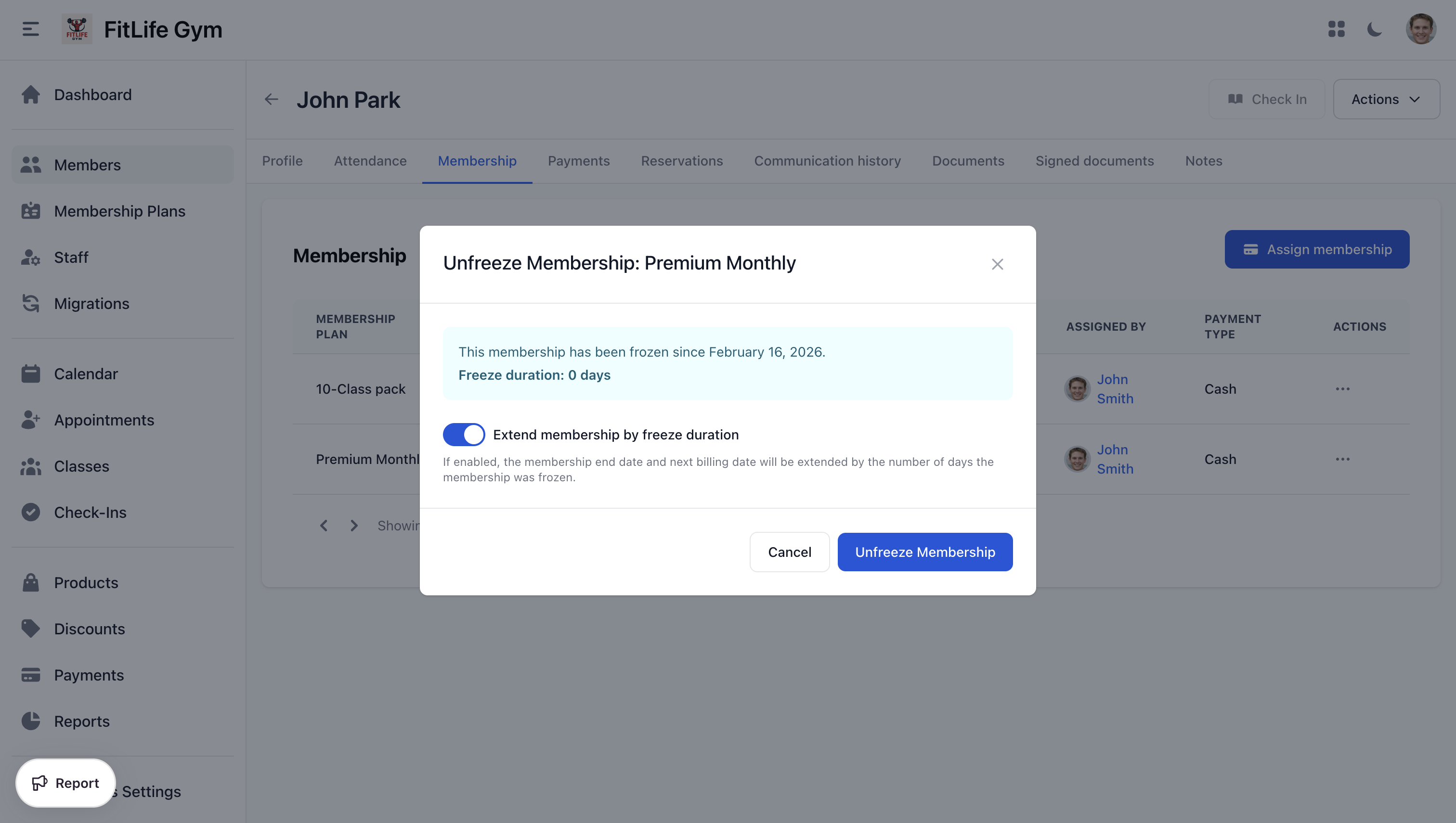Switch to the Communication history tab
Viewport: 1456px width, 823px height.
pos(827,161)
